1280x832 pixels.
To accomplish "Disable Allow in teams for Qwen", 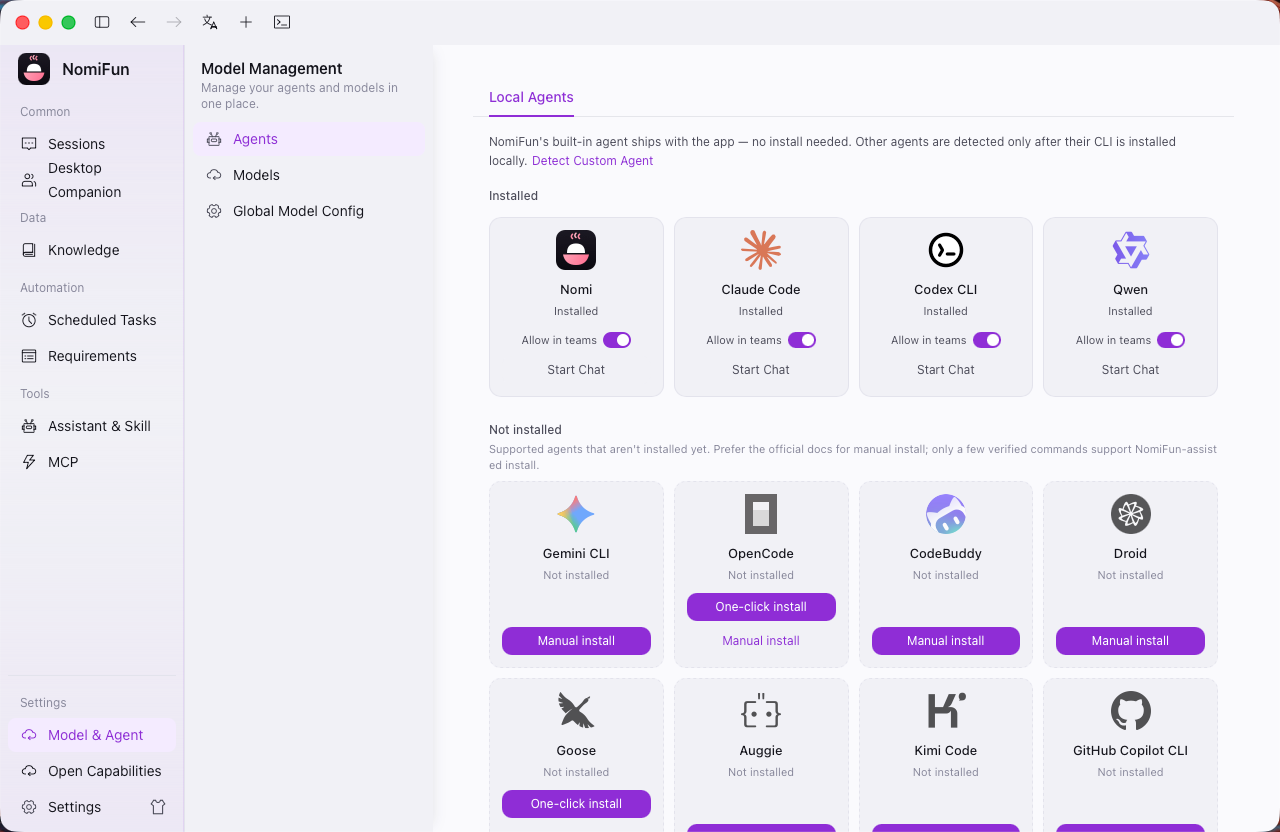I will pyautogui.click(x=1171, y=340).
